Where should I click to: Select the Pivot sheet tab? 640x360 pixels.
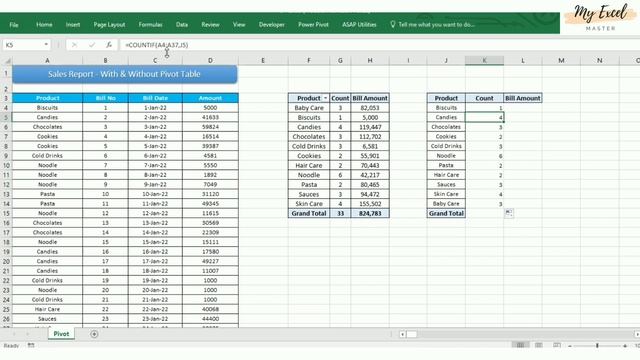coord(61,334)
